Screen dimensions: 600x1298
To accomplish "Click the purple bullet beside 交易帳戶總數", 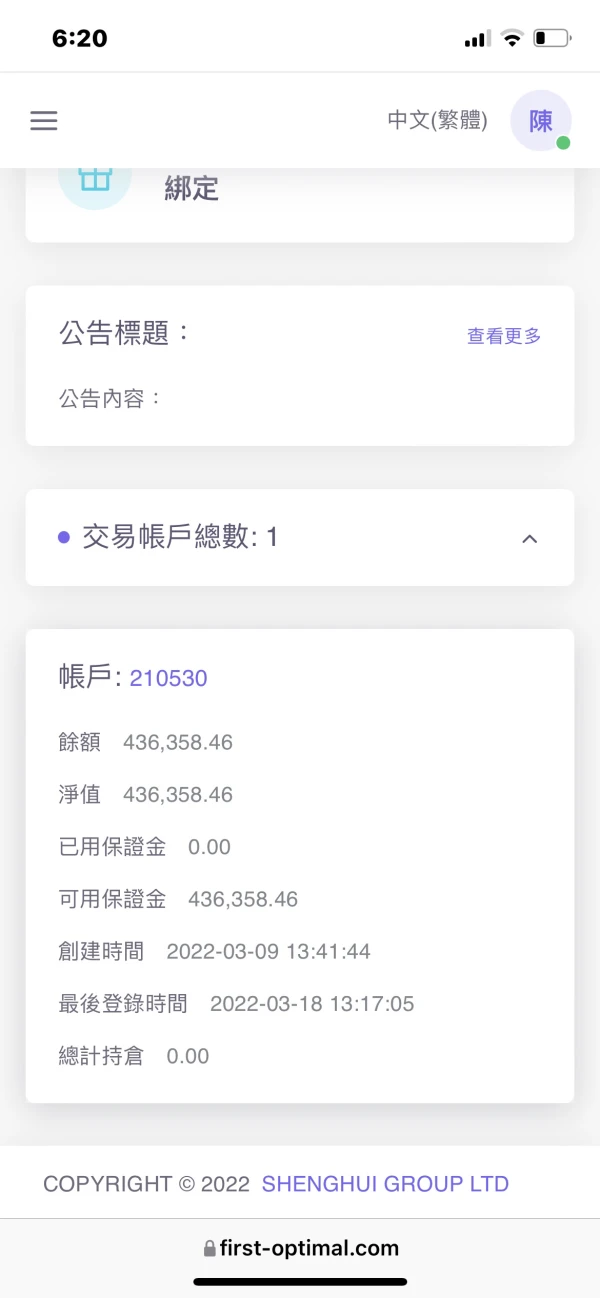I will pos(64,538).
